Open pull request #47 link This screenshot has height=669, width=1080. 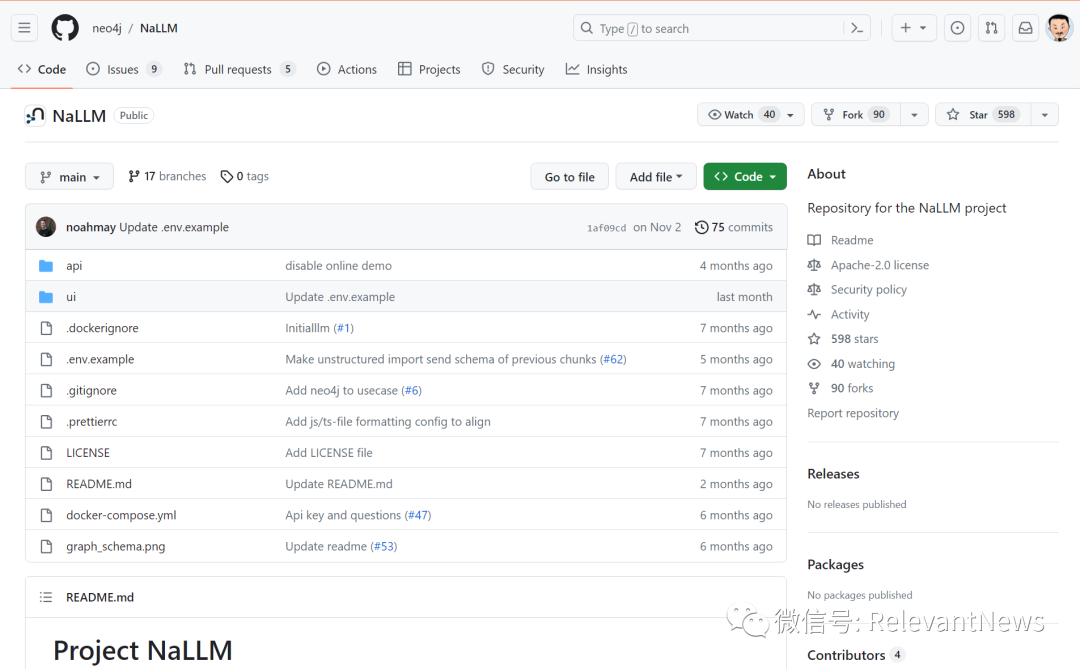coord(418,515)
